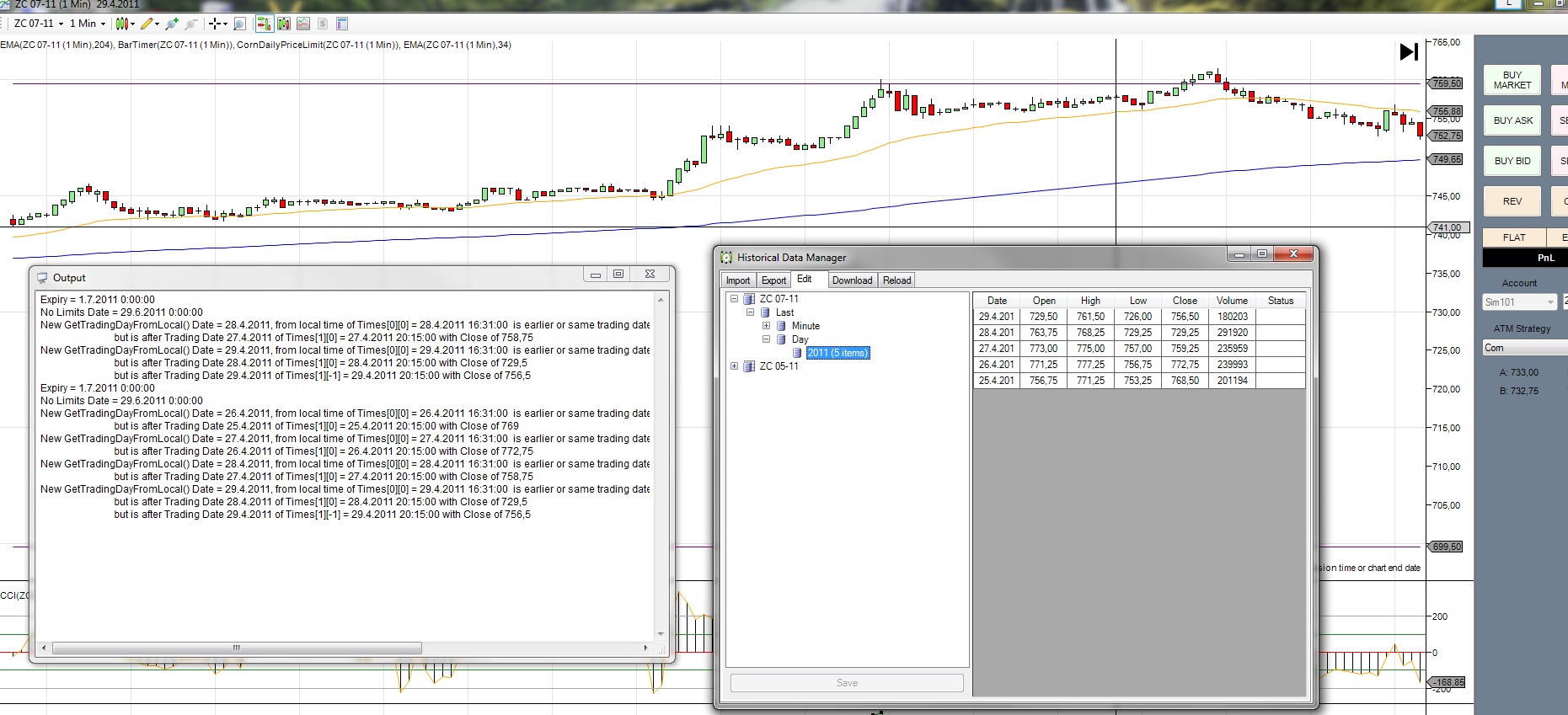Click the Minute node database icon
The width and height of the screenshot is (1568, 715).
pos(781,326)
